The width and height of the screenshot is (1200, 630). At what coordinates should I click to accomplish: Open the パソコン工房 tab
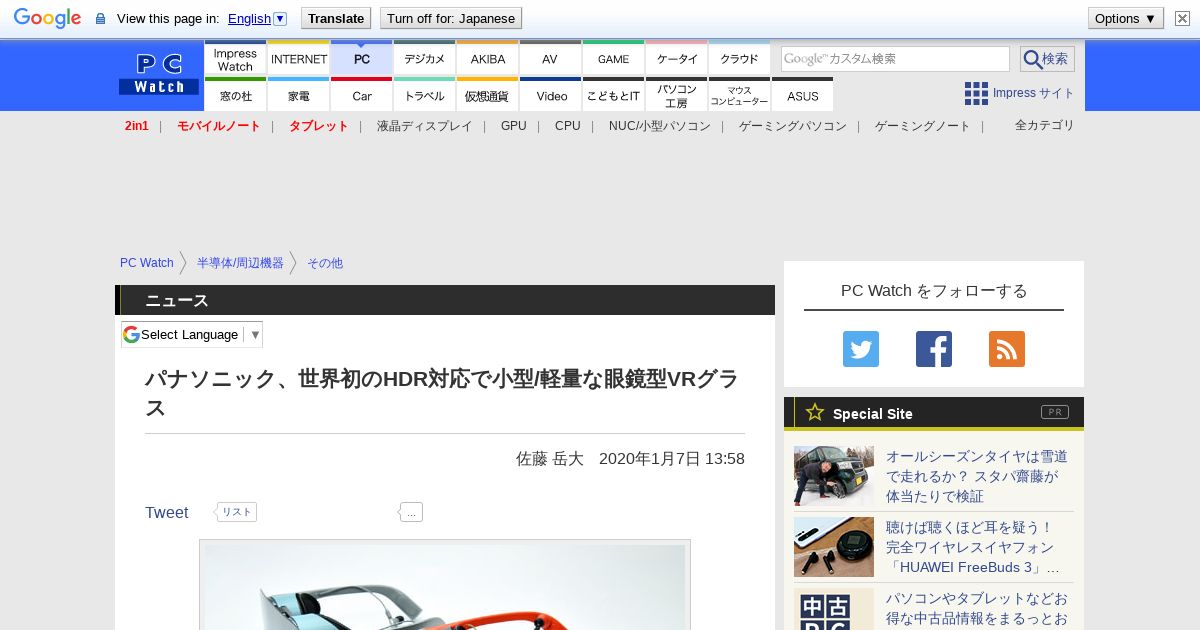pyautogui.click(x=677, y=95)
